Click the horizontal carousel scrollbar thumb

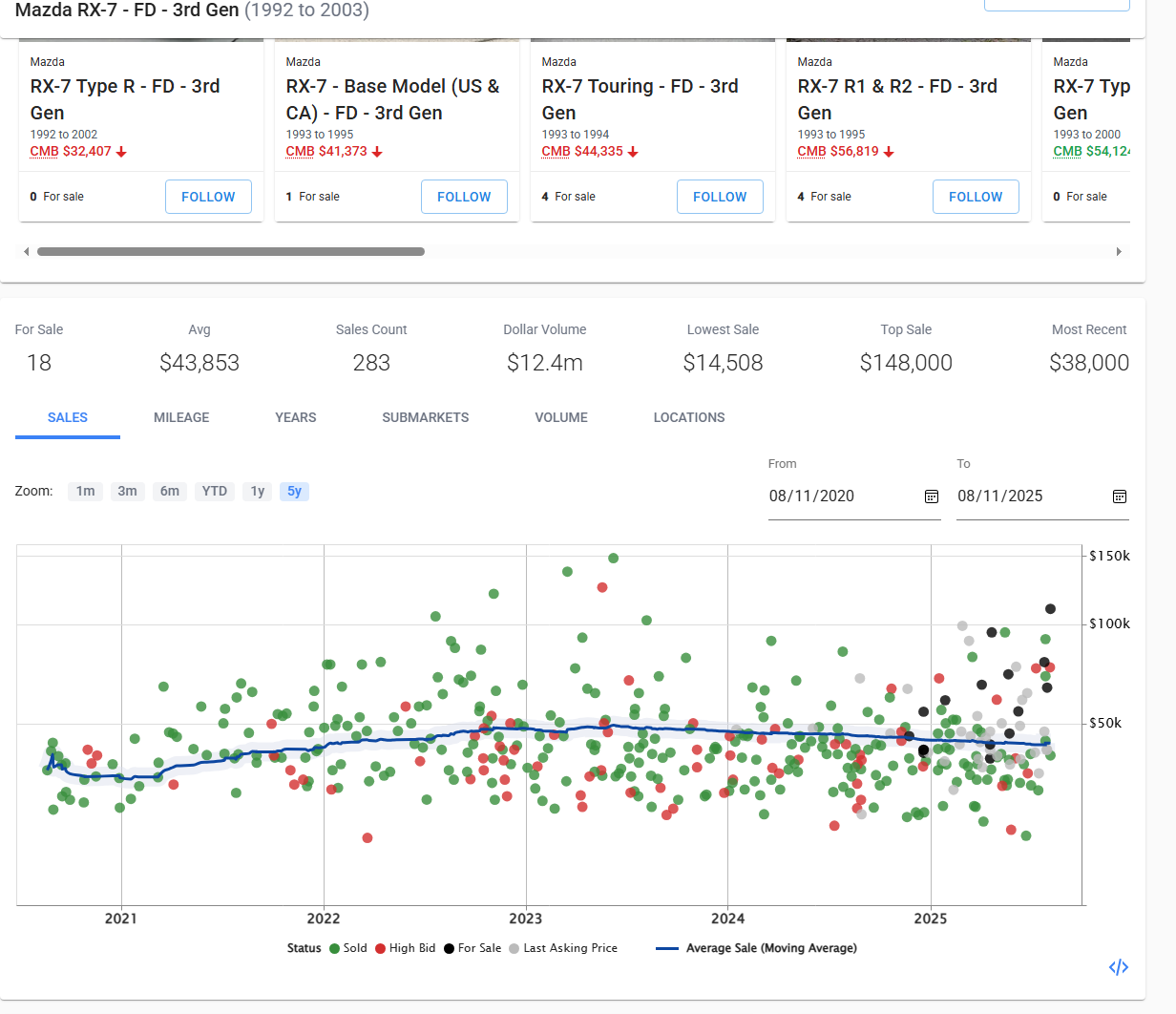click(230, 252)
